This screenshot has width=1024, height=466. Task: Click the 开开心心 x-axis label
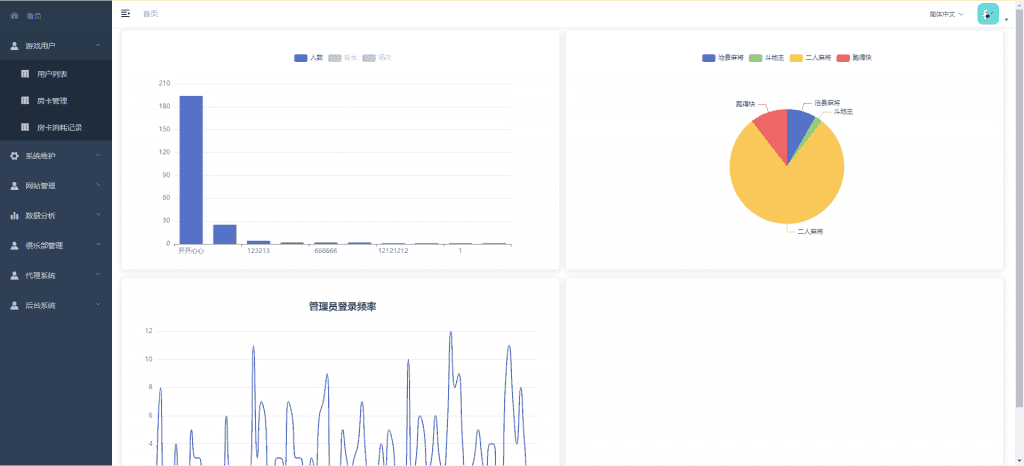191,251
